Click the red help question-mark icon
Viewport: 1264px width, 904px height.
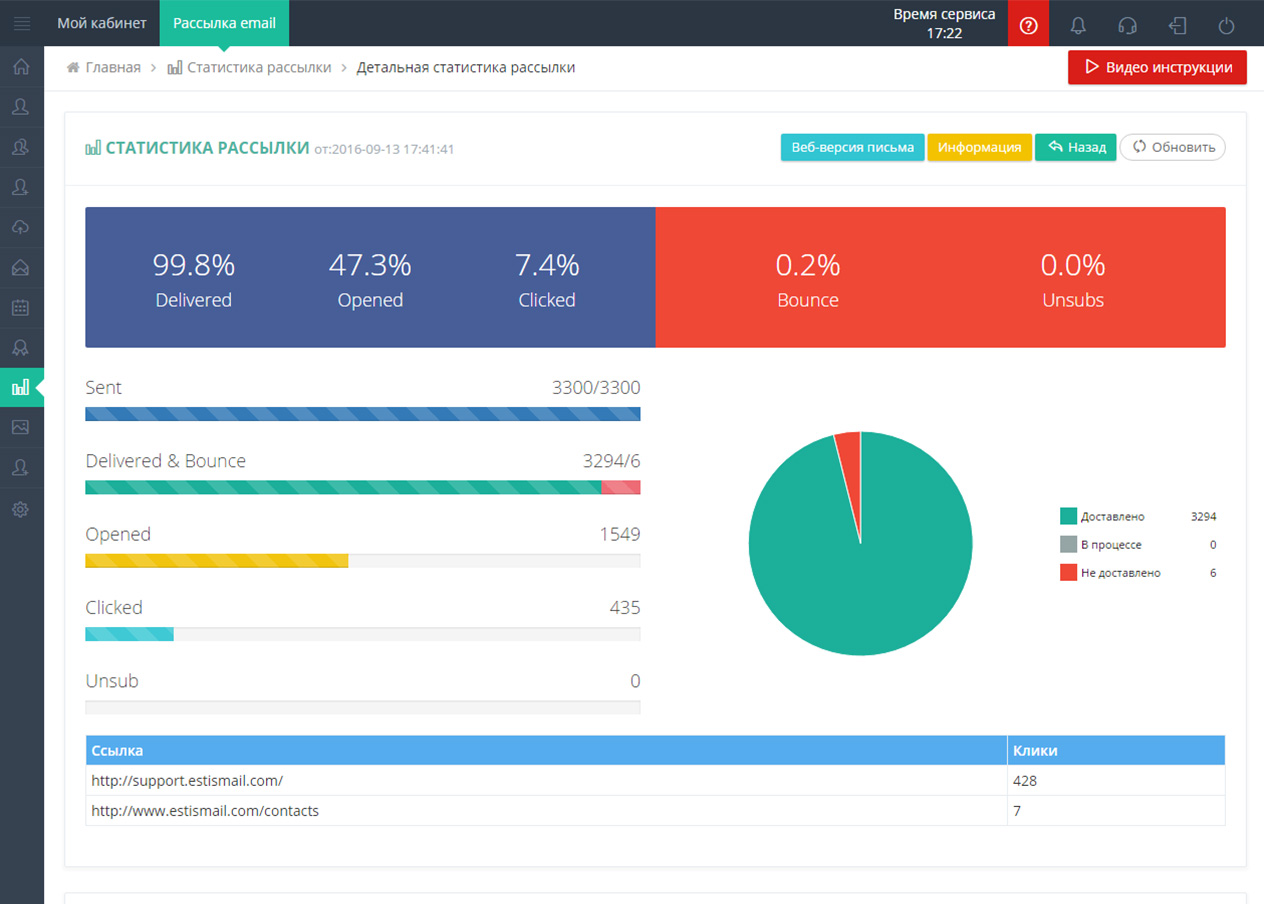1028,25
